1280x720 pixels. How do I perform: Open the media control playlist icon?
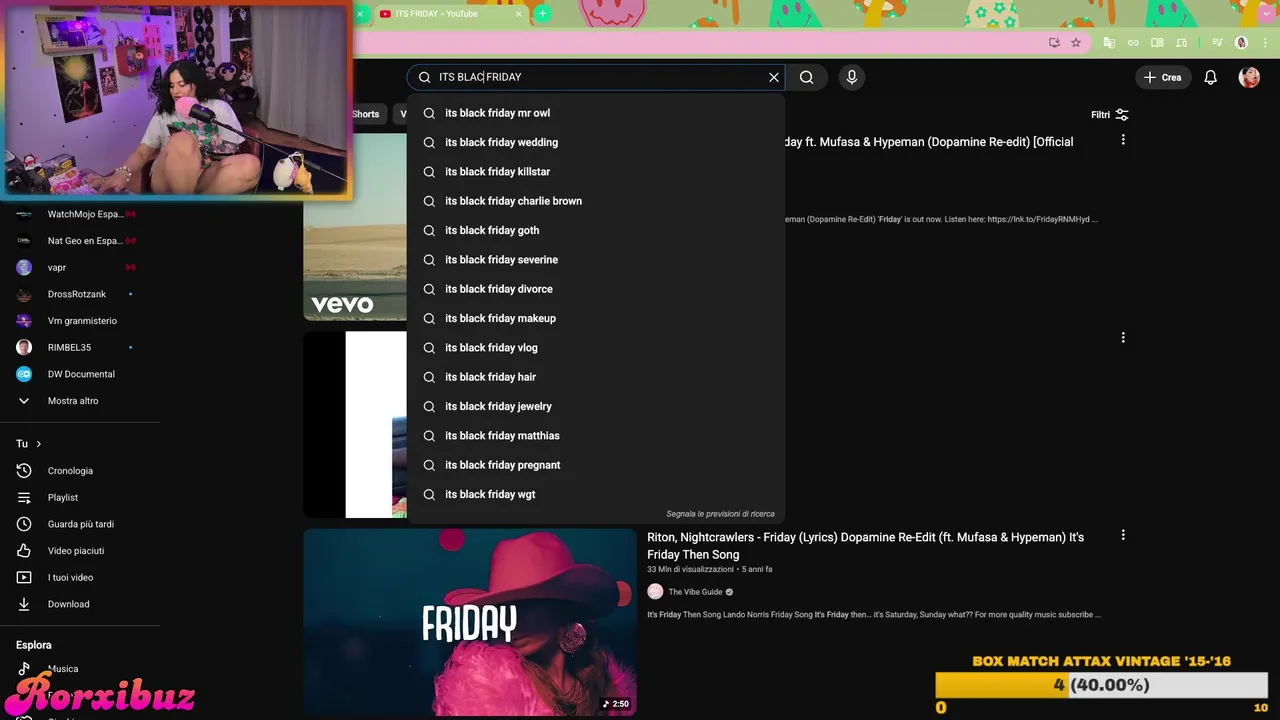pos(1217,43)
